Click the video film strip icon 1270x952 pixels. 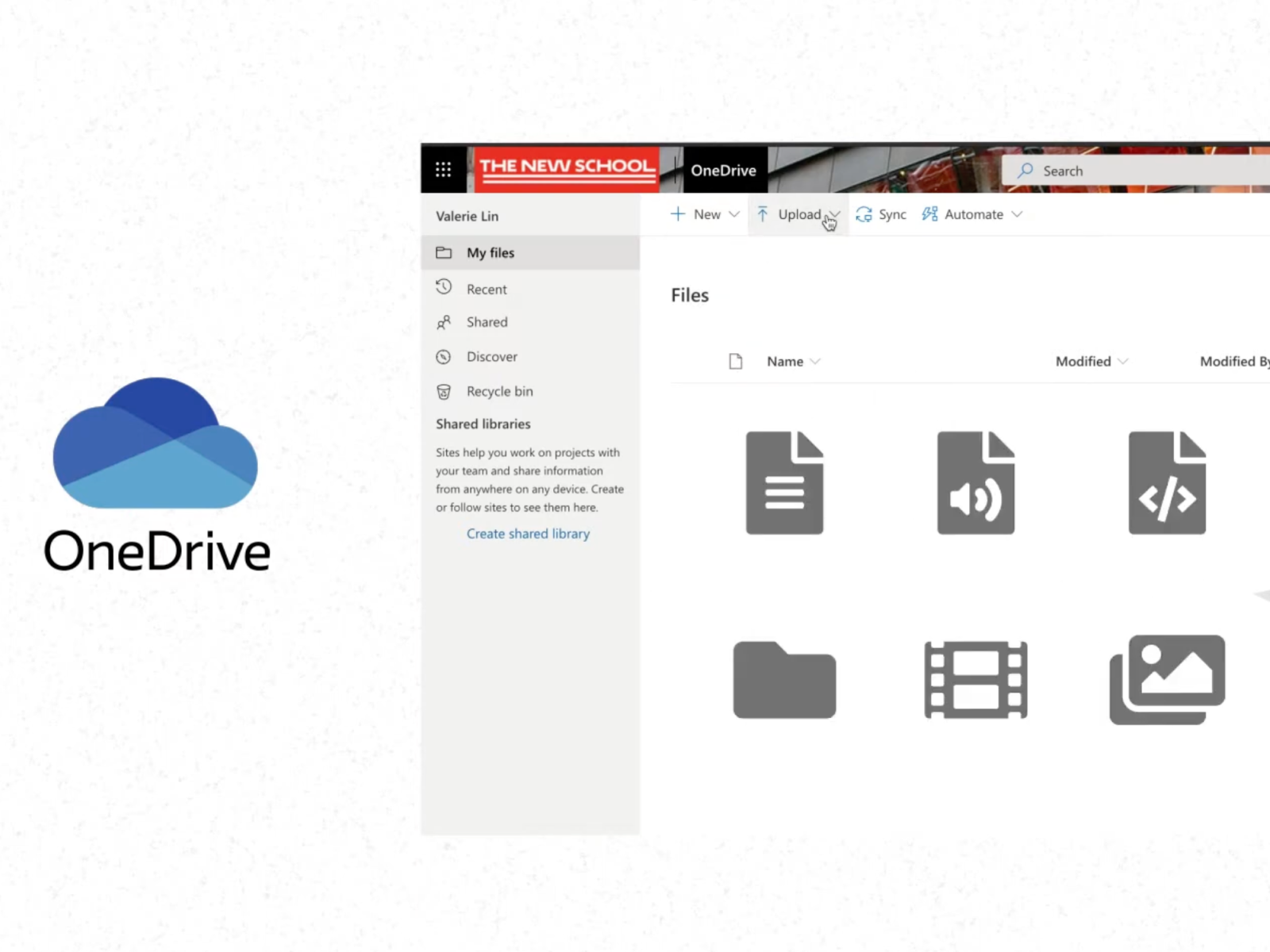coord(976,680)
